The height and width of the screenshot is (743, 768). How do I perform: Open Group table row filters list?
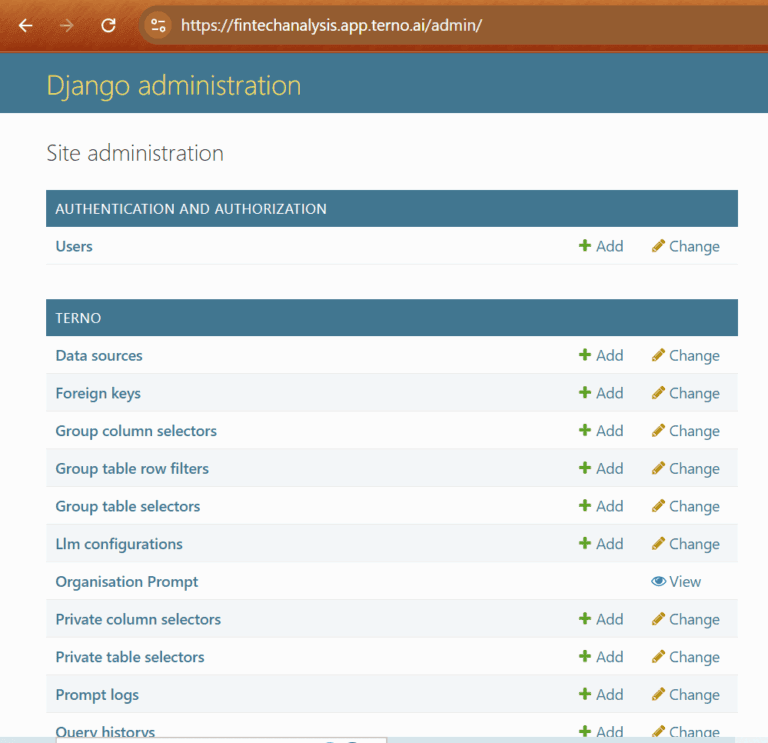coord(132,468)
